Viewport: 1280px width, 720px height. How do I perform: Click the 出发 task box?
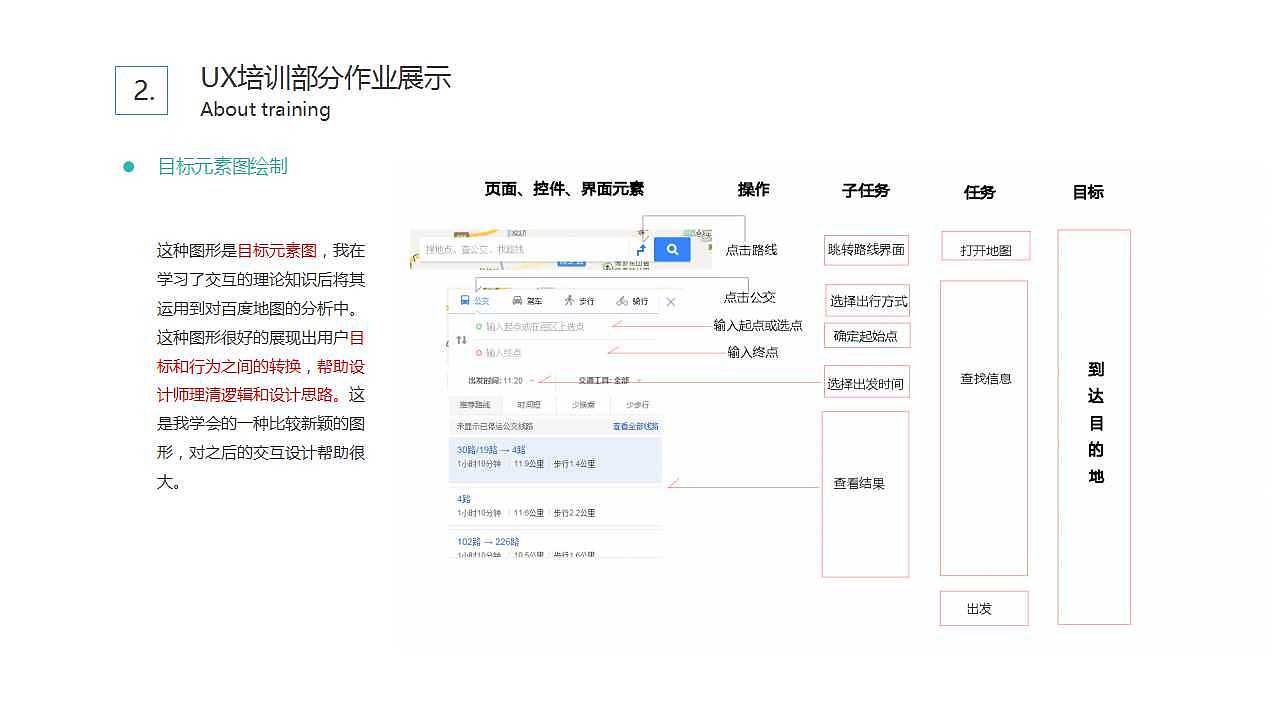tap(984, 608)
